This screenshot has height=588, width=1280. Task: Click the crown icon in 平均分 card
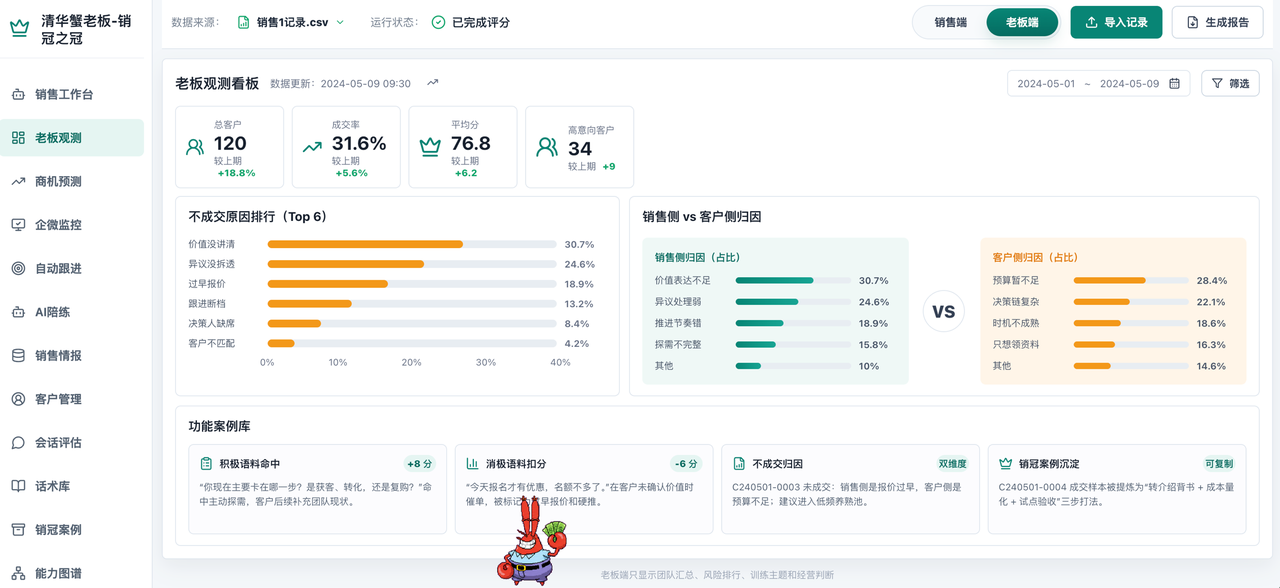point(430,147)
